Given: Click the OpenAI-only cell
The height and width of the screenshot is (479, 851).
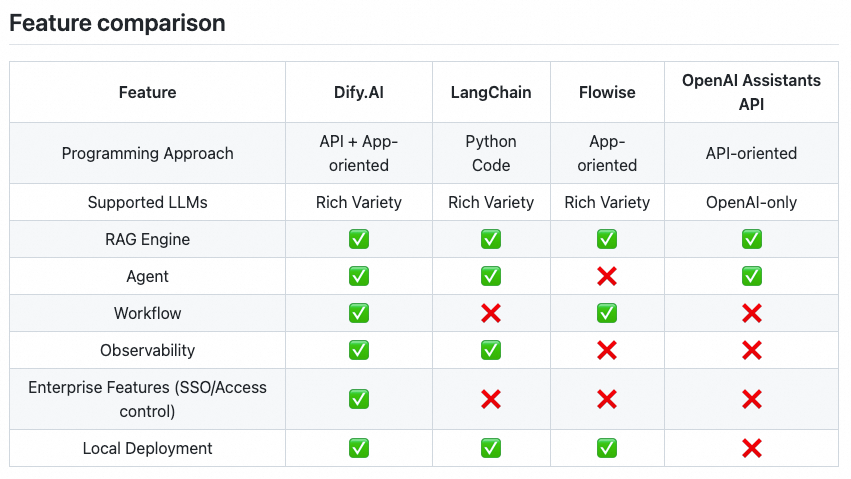Looking at the screenshot, I should coord(752,202).
